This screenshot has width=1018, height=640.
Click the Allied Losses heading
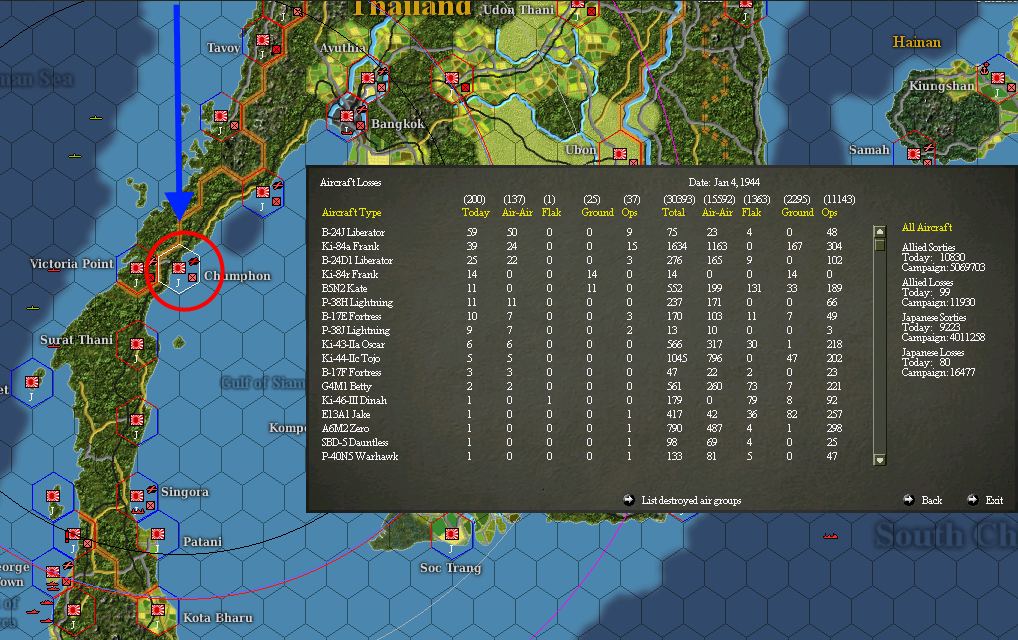click(927, 282)
